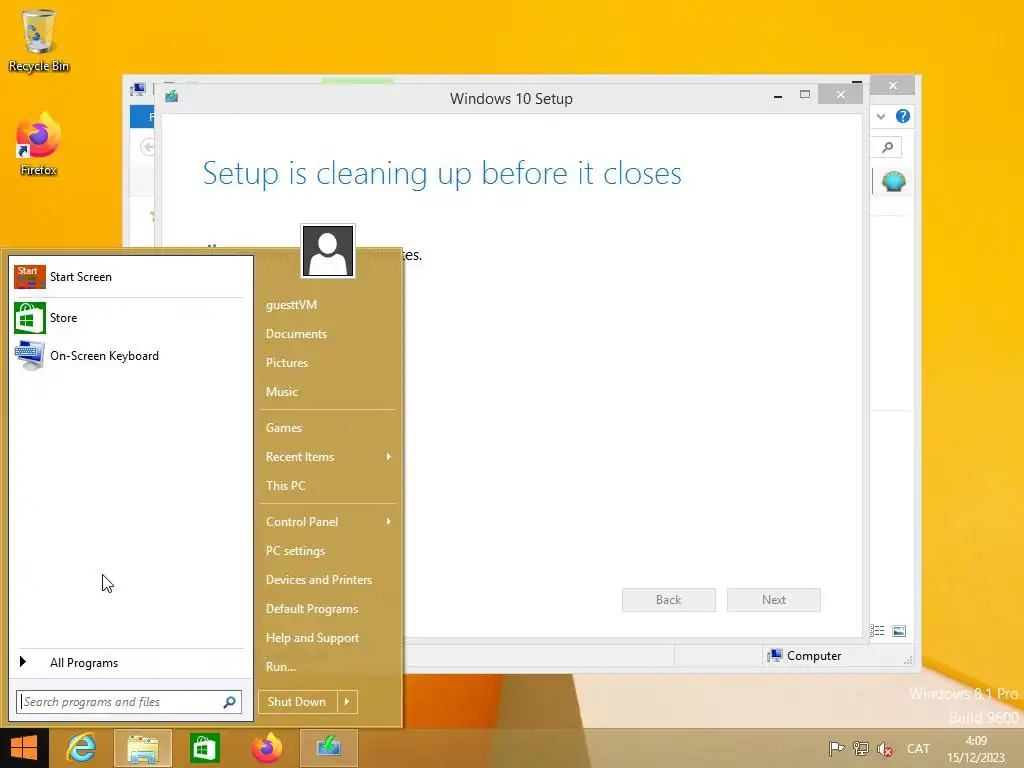This screenshot has width=1024, height=768.
Task: Click the Windows Start button on taskbar
Action: coord(24,748)
